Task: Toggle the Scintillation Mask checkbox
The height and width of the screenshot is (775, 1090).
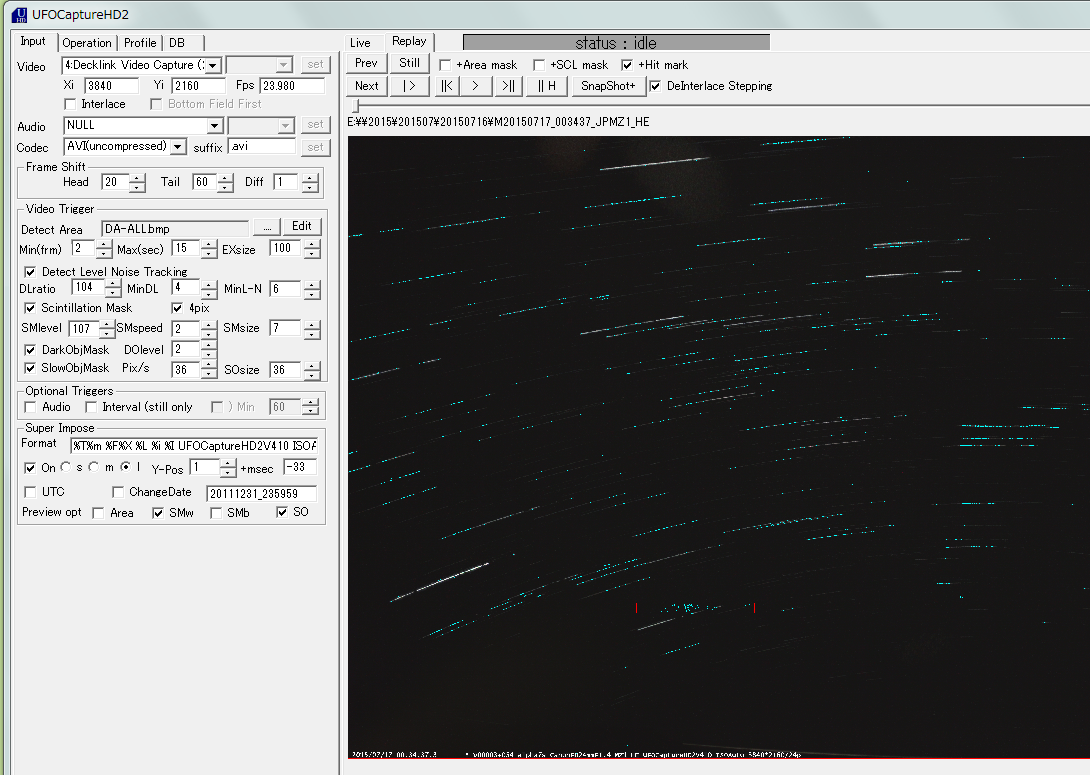Action: coord(31,308)
